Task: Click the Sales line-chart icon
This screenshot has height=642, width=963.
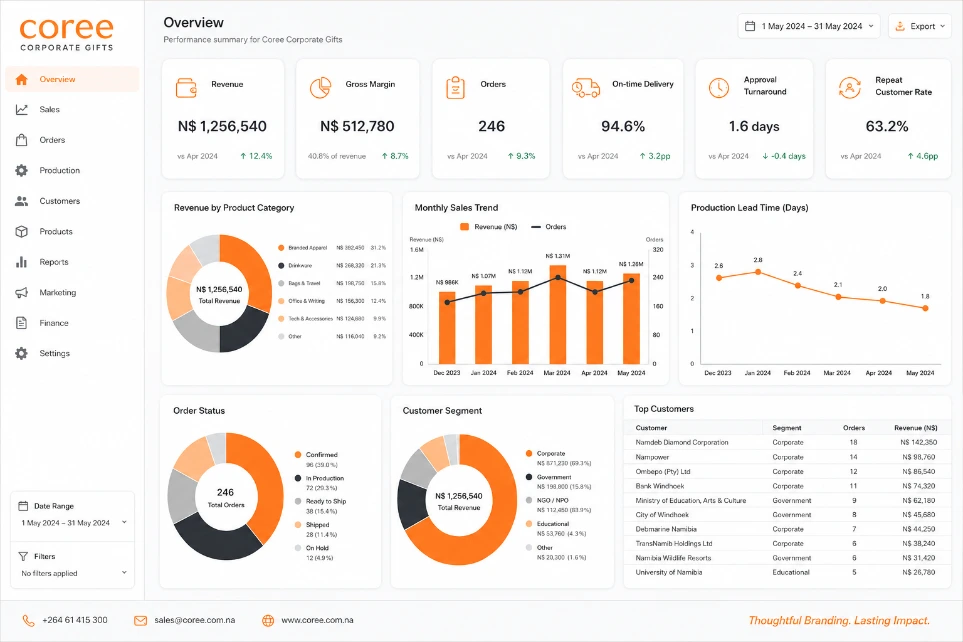Action: [x=21, y=109]
